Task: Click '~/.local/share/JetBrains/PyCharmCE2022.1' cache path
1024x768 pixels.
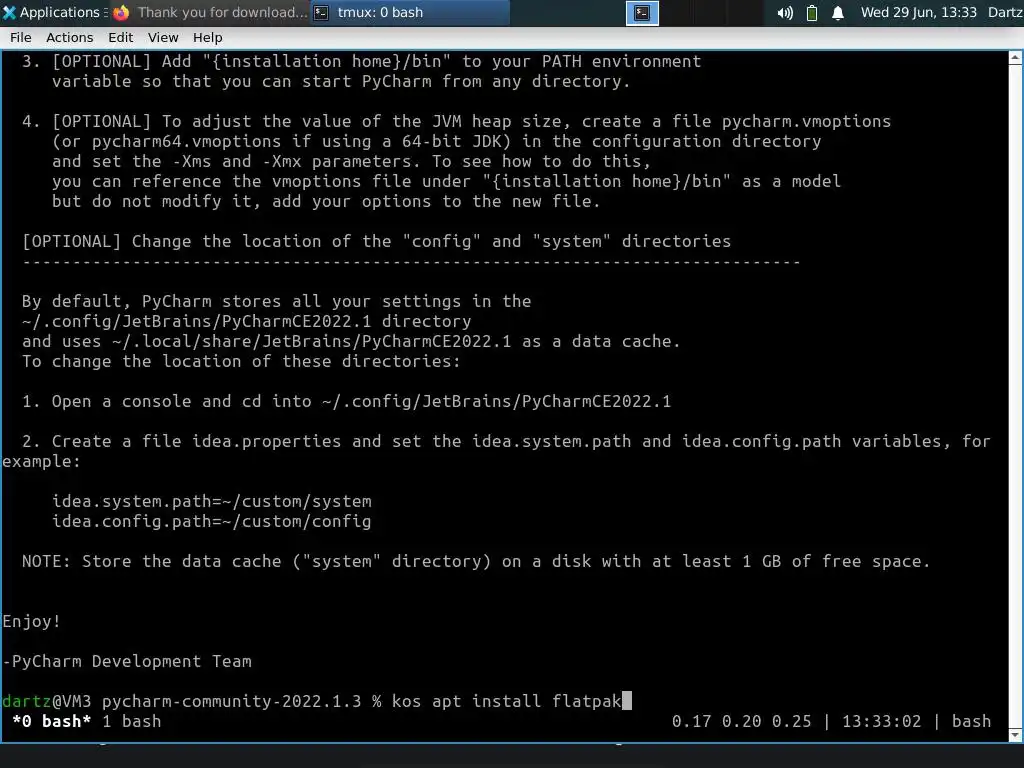Action: point(312,342)
